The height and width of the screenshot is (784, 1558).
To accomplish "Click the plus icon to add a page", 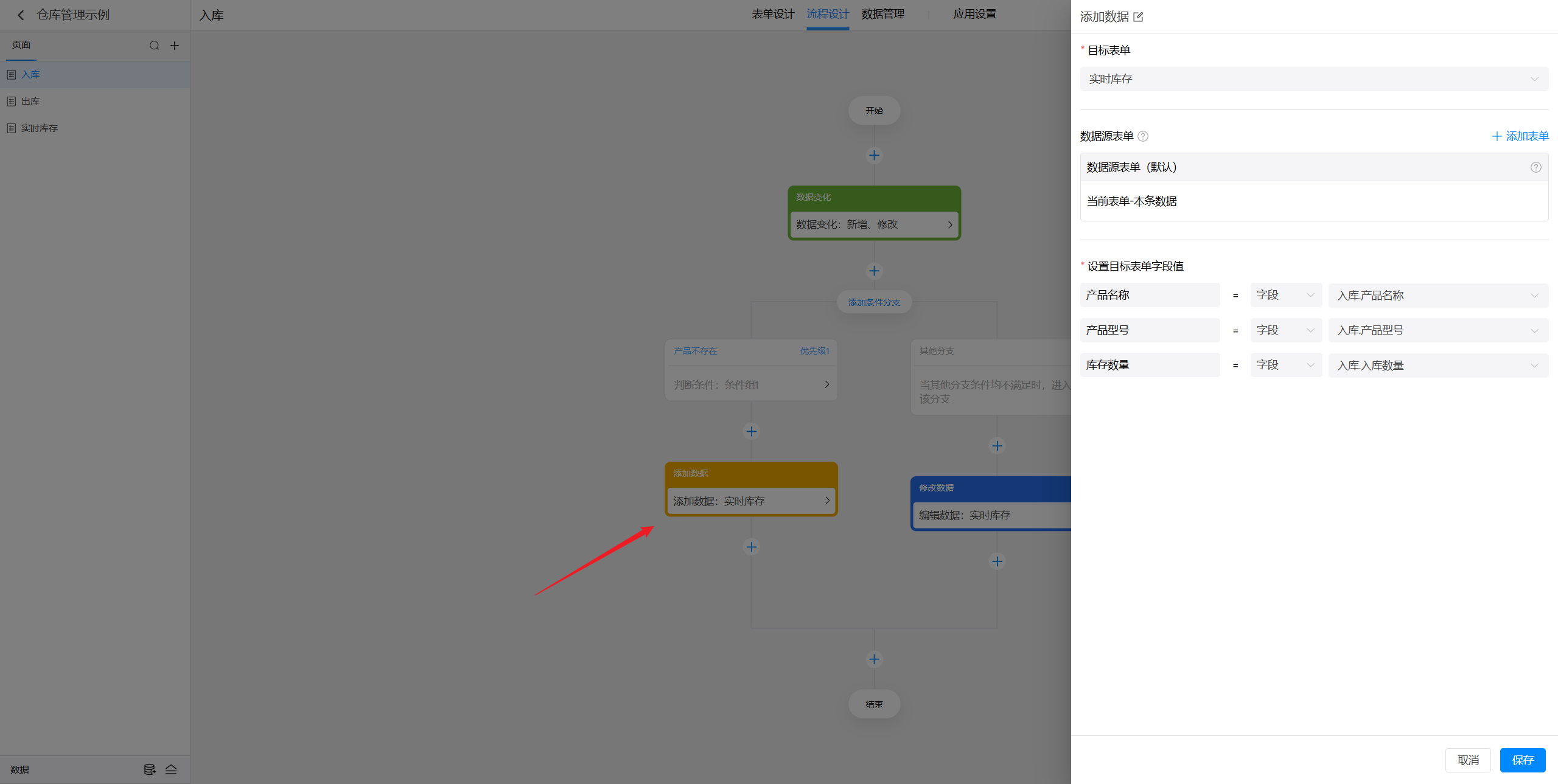I will (x=175, y=46).
